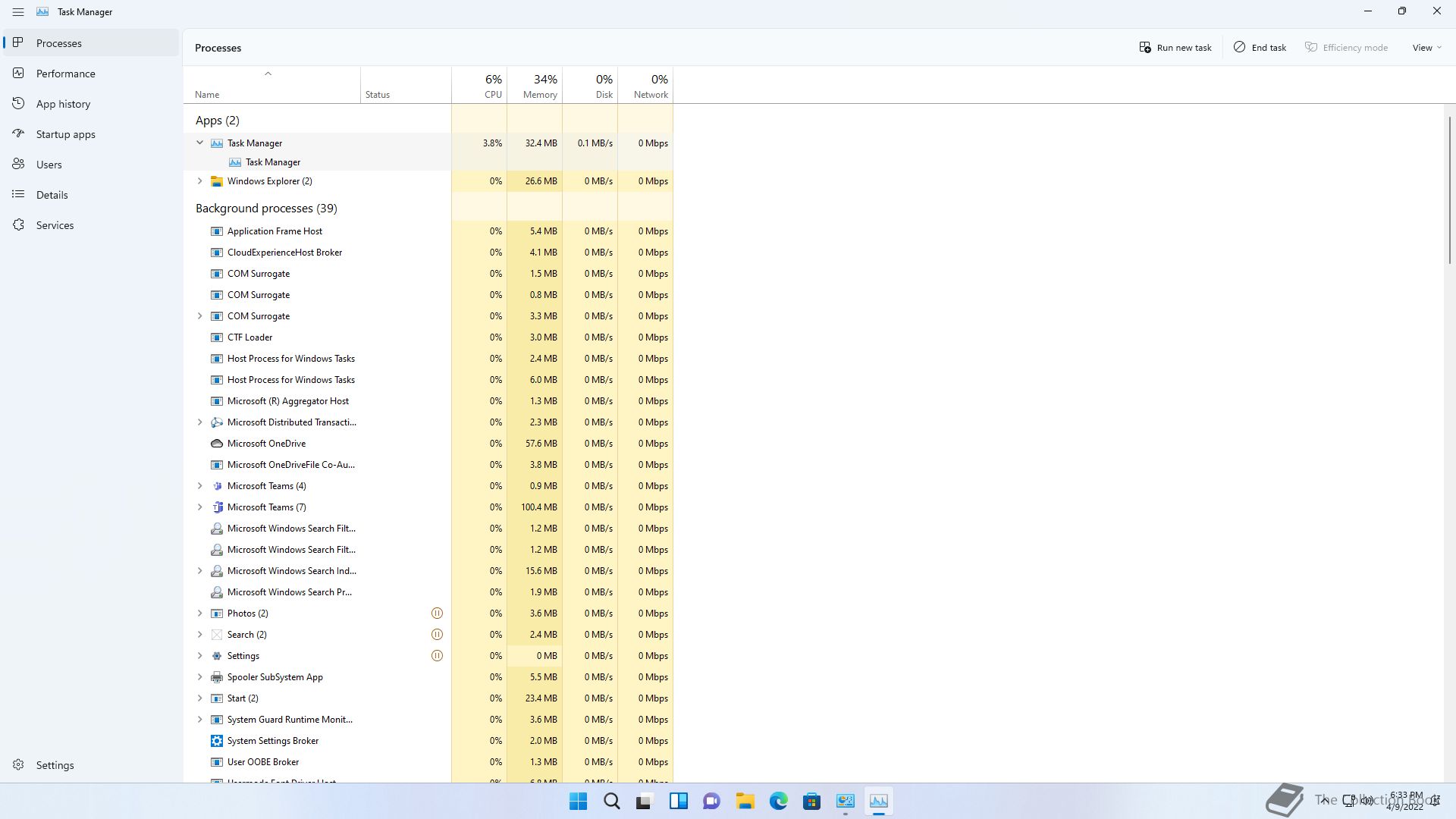Open Widgets from the taskbar

pos(678,801)
